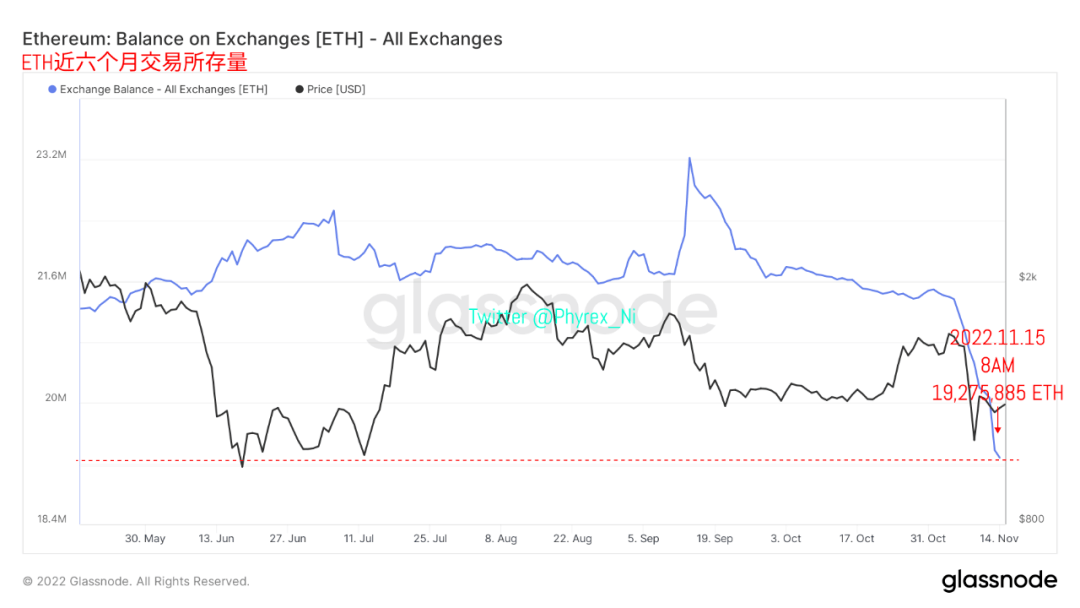Click the blue Exchange Balance legend dot
Image resolution: width=1080 pixels, height=608 pixels.
(52, 90)
